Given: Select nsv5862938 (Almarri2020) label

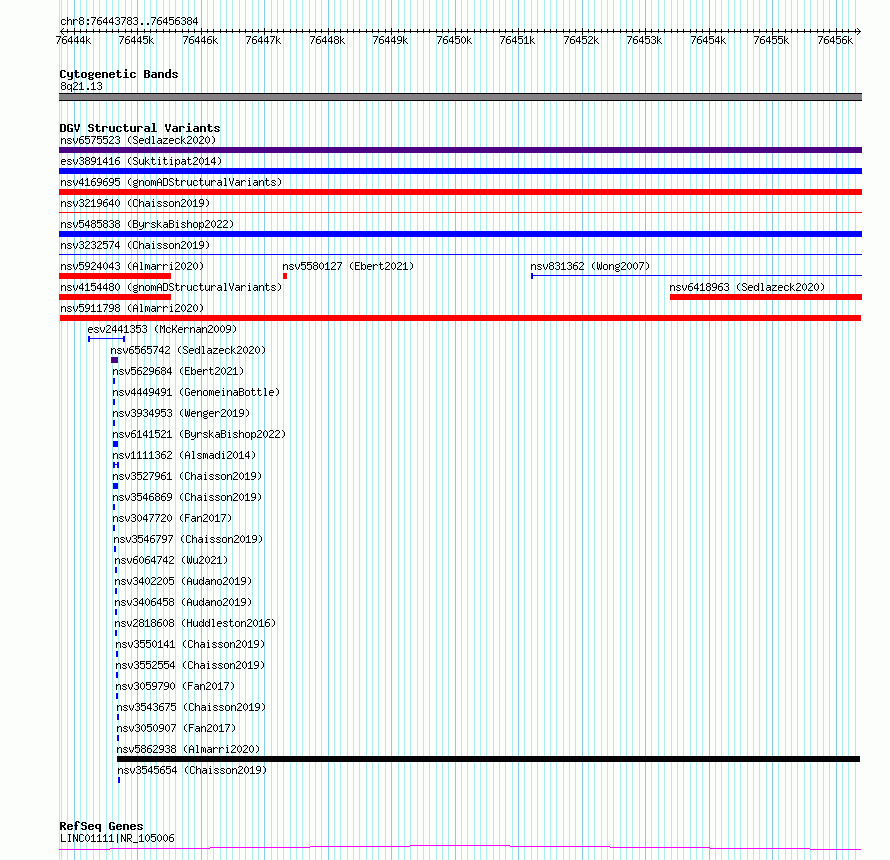Looking at the screenshot, I should tap(188, 749).
